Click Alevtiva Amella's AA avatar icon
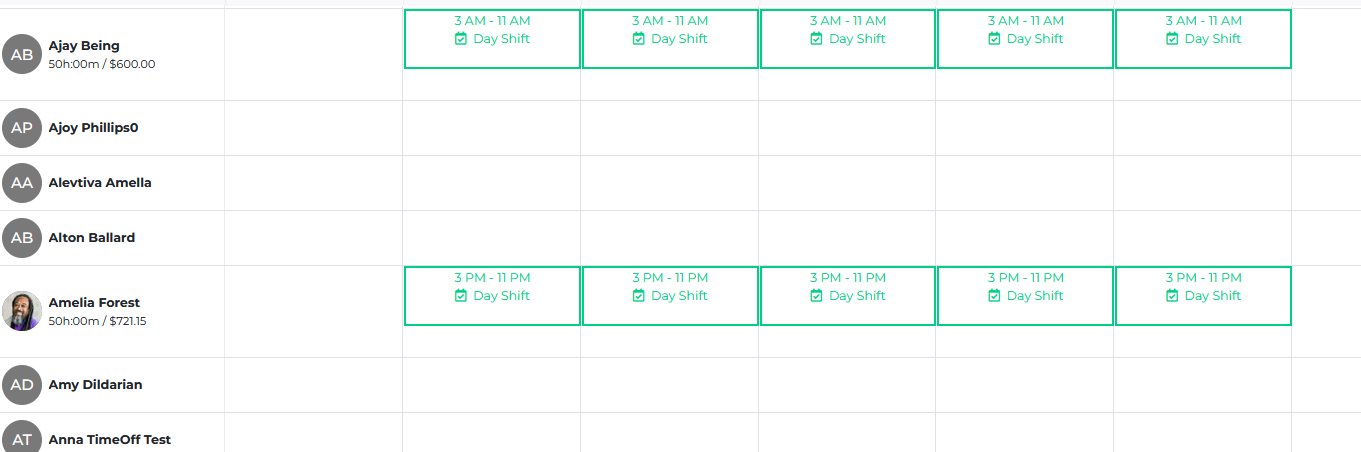 pos(22,183)
